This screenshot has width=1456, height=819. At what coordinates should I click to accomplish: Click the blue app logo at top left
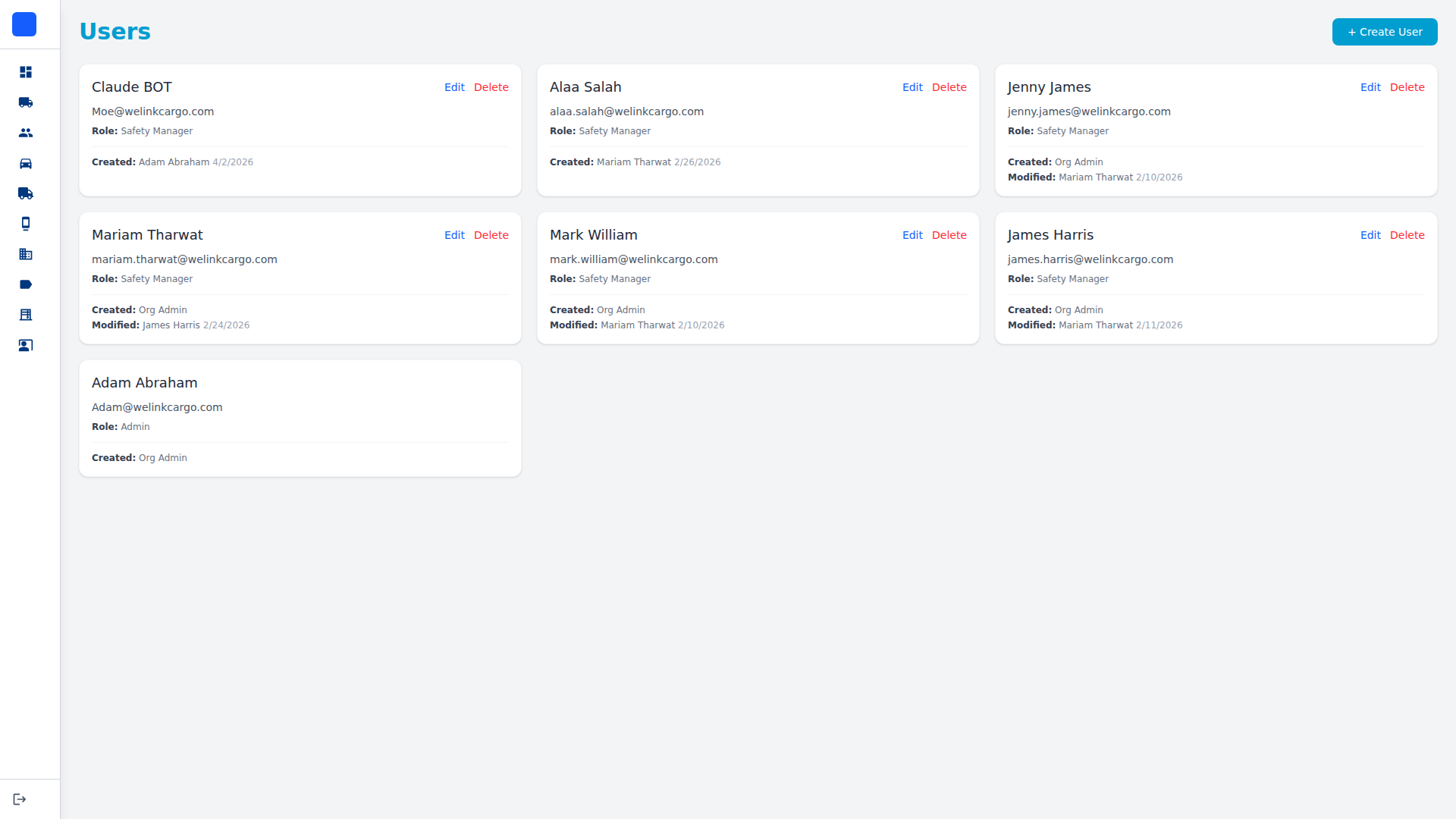[x=24, y=24]
